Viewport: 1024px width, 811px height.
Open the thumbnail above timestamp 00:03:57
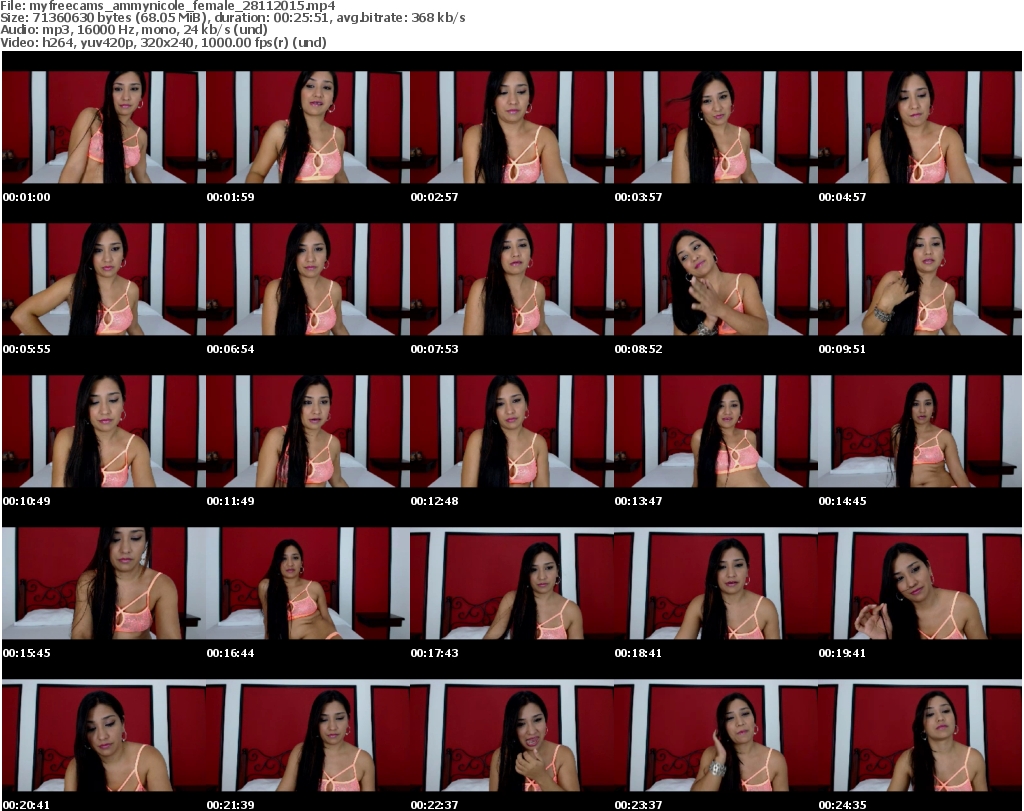pos(716,127)
